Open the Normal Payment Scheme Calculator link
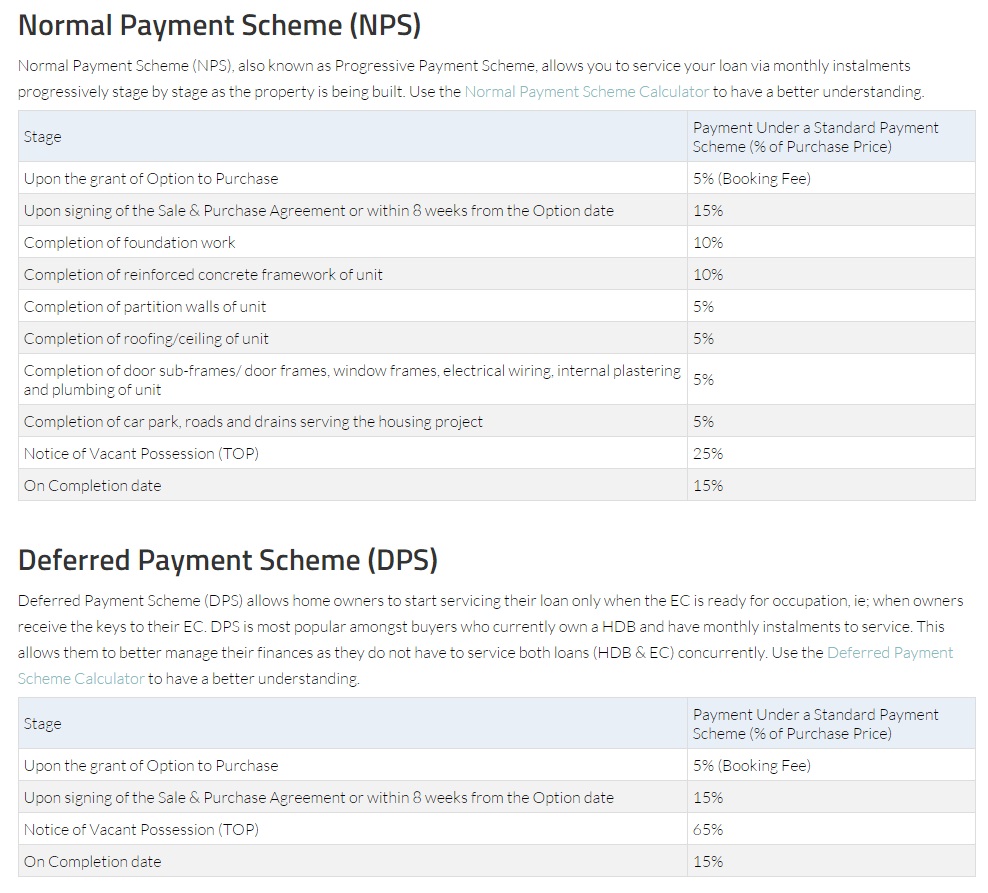Image resolution: width=988 pixels, height=893 pixels. click(586, 91)
